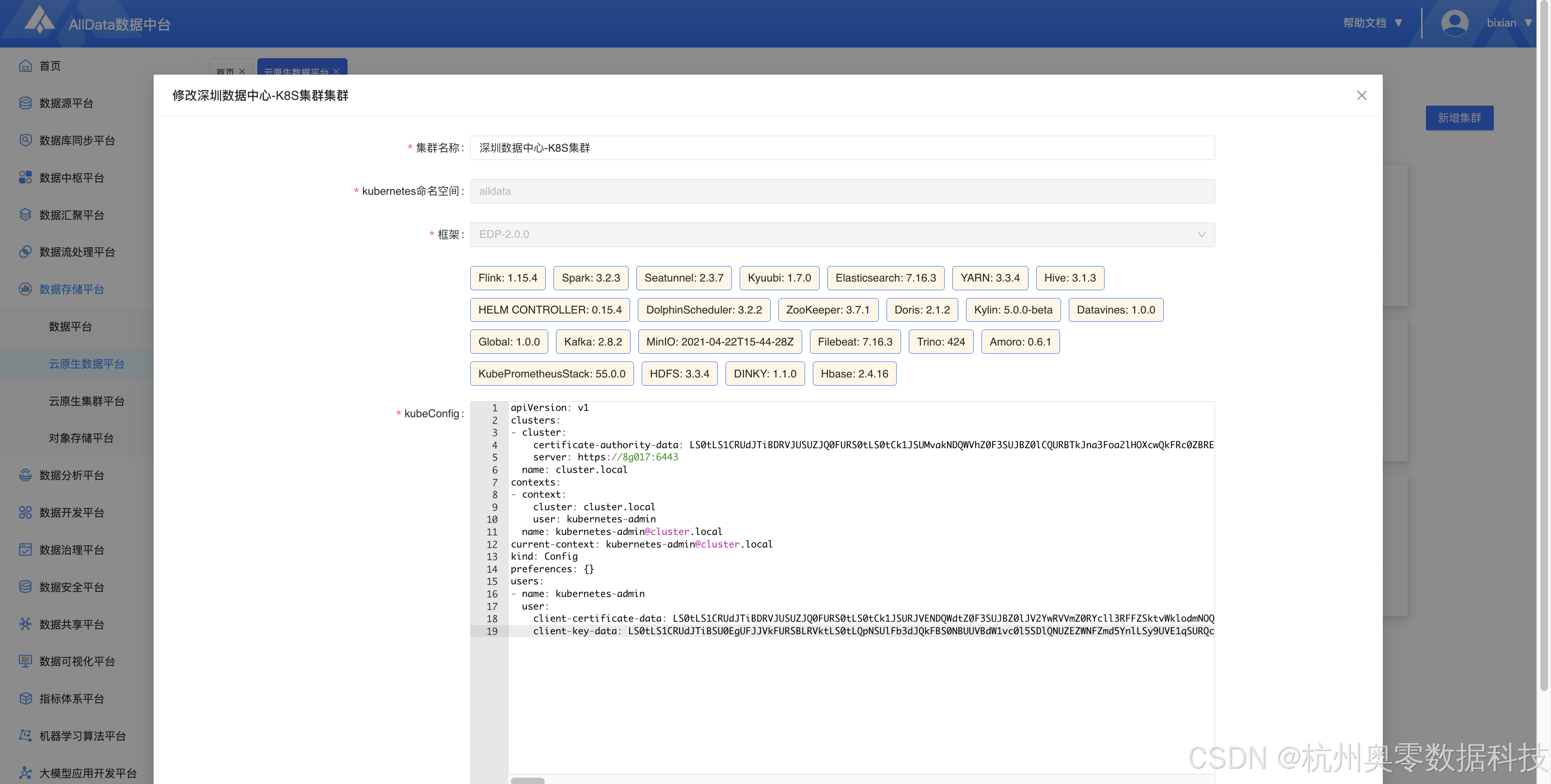Image resolution: width=1551 pixels, height=784 pixels.
Task: Click the 数据开发平台 sidebar icon
Action: (x=25, y=513)
